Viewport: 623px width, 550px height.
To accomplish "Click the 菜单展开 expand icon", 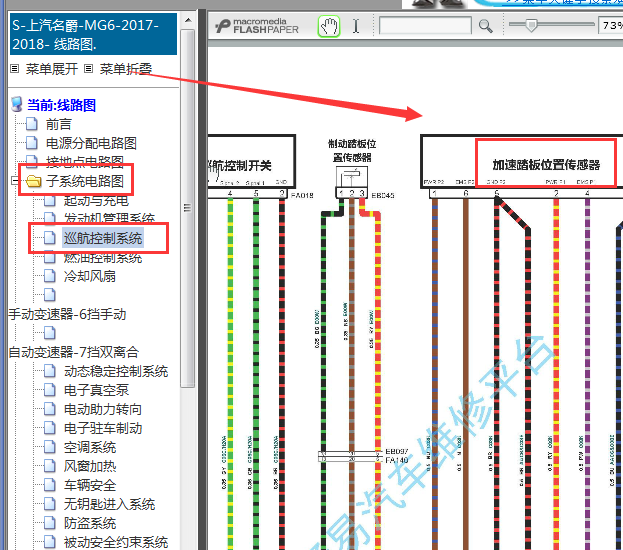I will tap(14, 69).
